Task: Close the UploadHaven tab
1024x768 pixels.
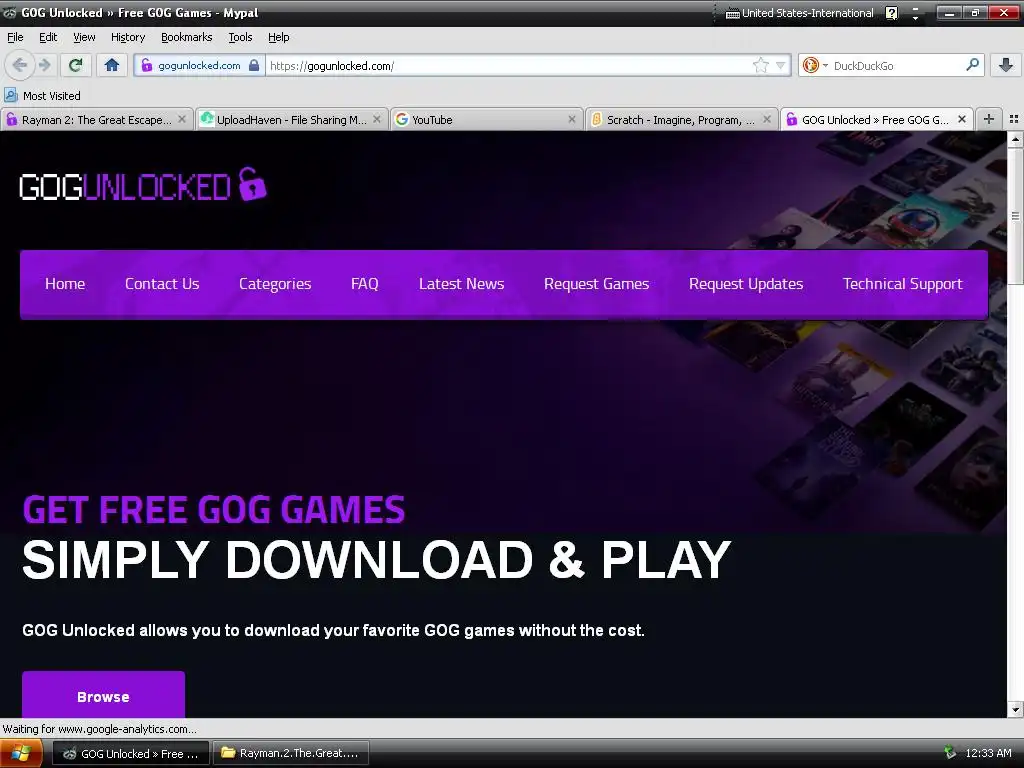Action: (x=377, y=119)
